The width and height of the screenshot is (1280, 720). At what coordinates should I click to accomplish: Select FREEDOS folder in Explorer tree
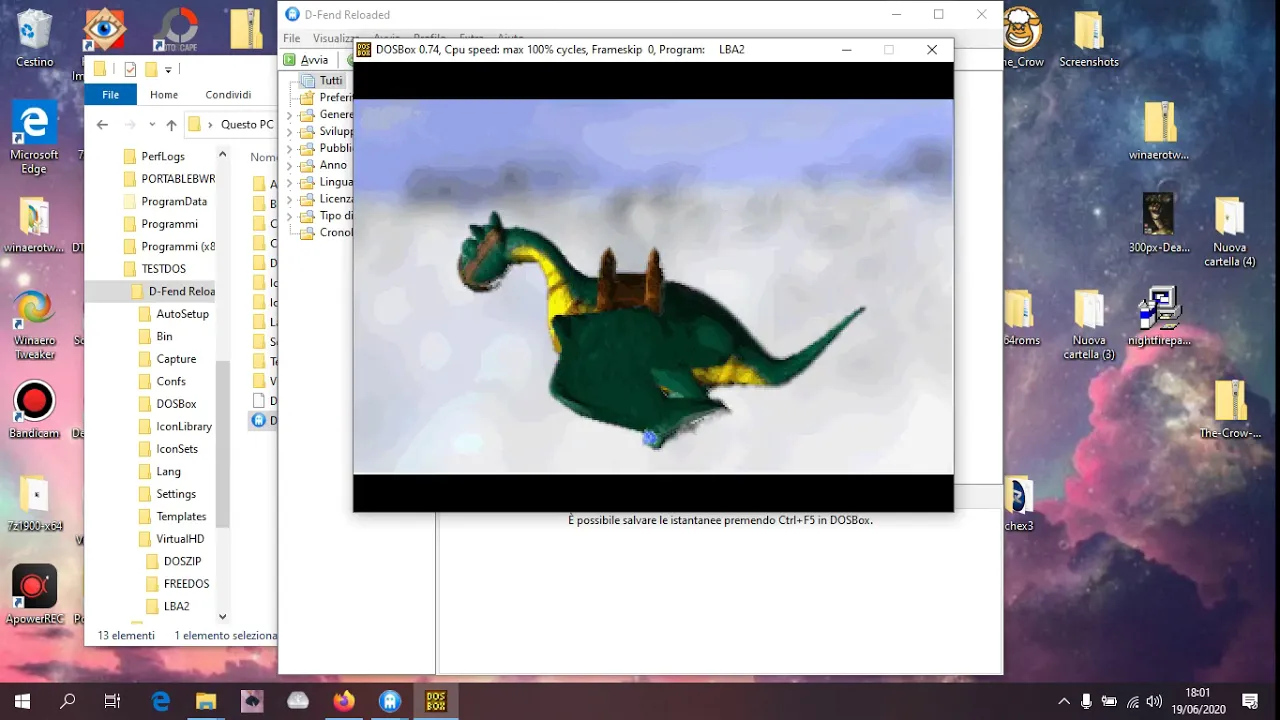pyautogui.click(x=178, y=584)
